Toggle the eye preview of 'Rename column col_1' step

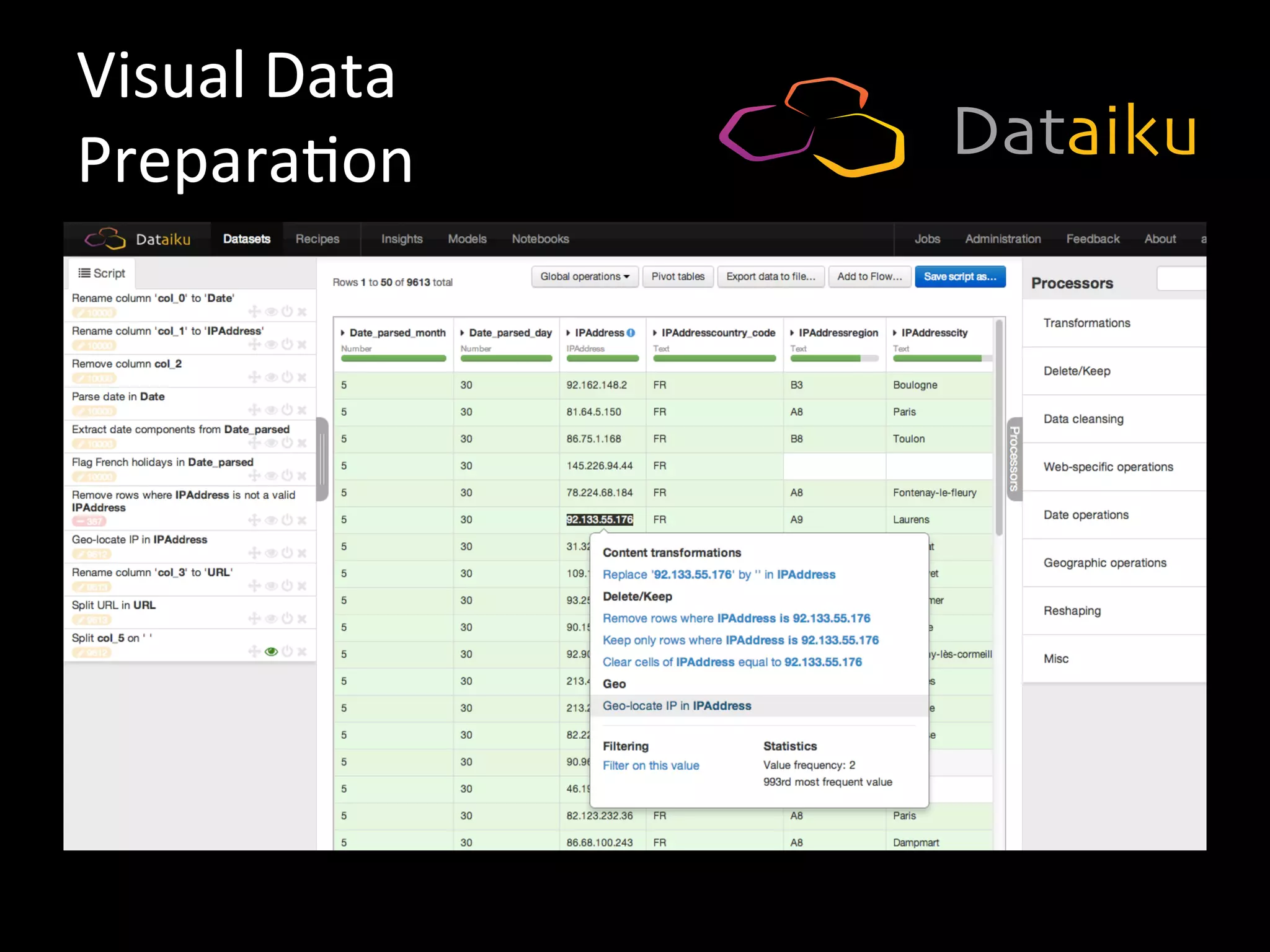coord(271,345)
